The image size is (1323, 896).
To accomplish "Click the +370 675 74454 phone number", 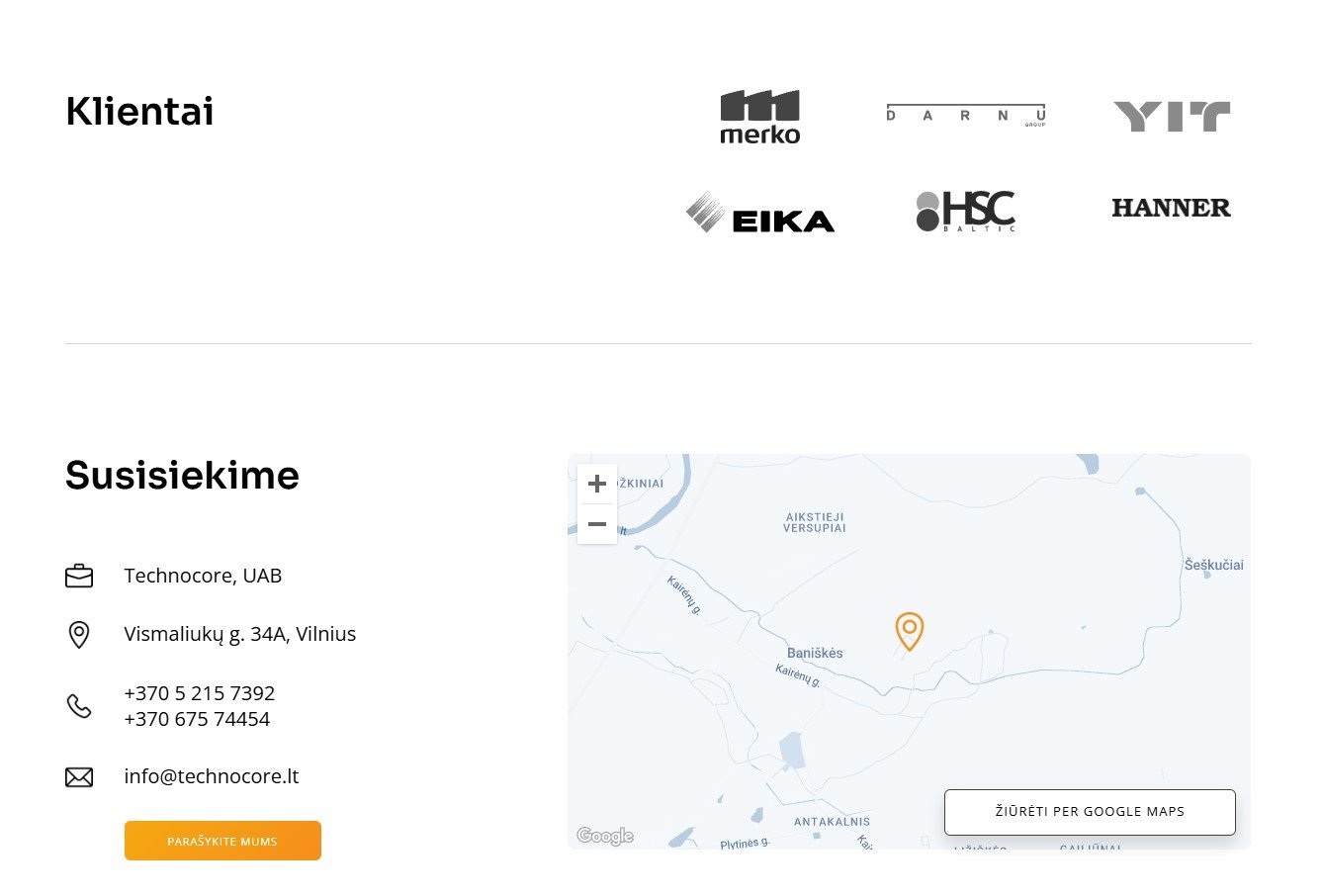I will 197,719.
